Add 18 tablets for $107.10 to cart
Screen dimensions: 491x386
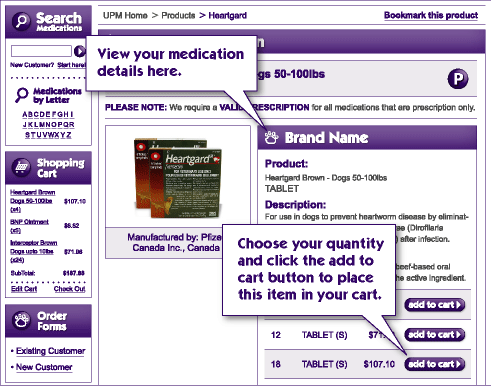pos(435,364)
